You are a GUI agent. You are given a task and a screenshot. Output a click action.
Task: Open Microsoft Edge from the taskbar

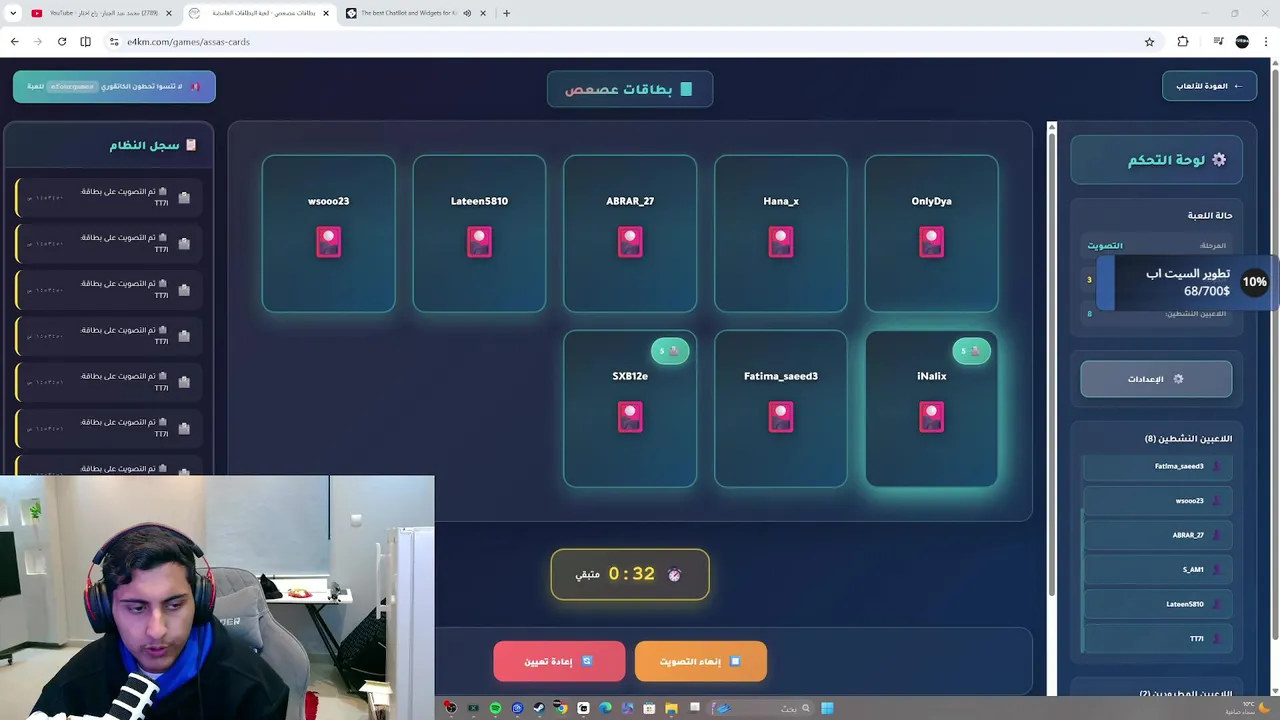point(605,708)
